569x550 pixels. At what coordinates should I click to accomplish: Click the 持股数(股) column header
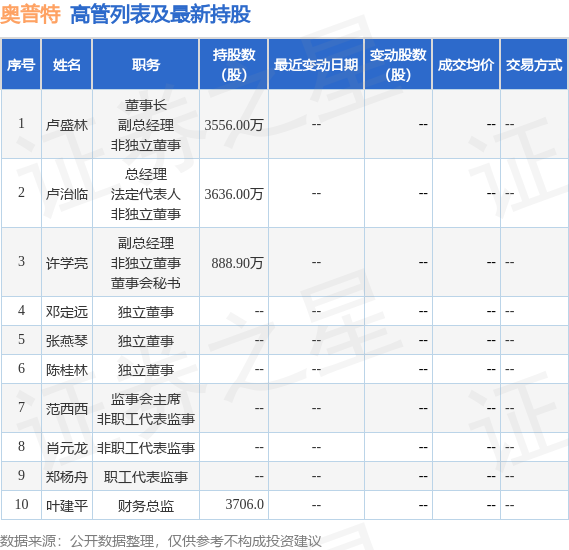tap(234, 65)
